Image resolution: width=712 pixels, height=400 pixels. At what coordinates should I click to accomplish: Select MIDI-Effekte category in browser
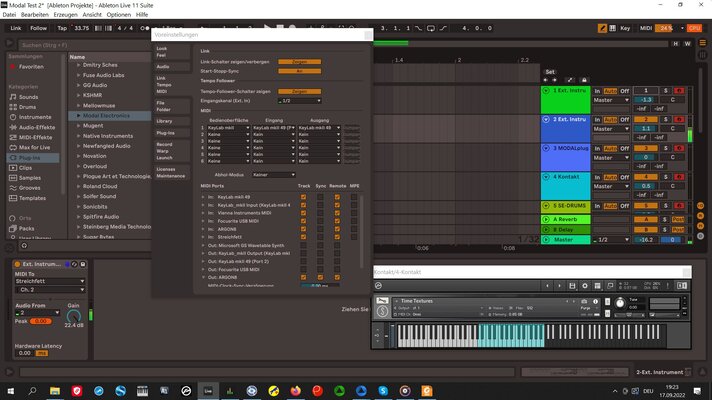tap(35, 137)
